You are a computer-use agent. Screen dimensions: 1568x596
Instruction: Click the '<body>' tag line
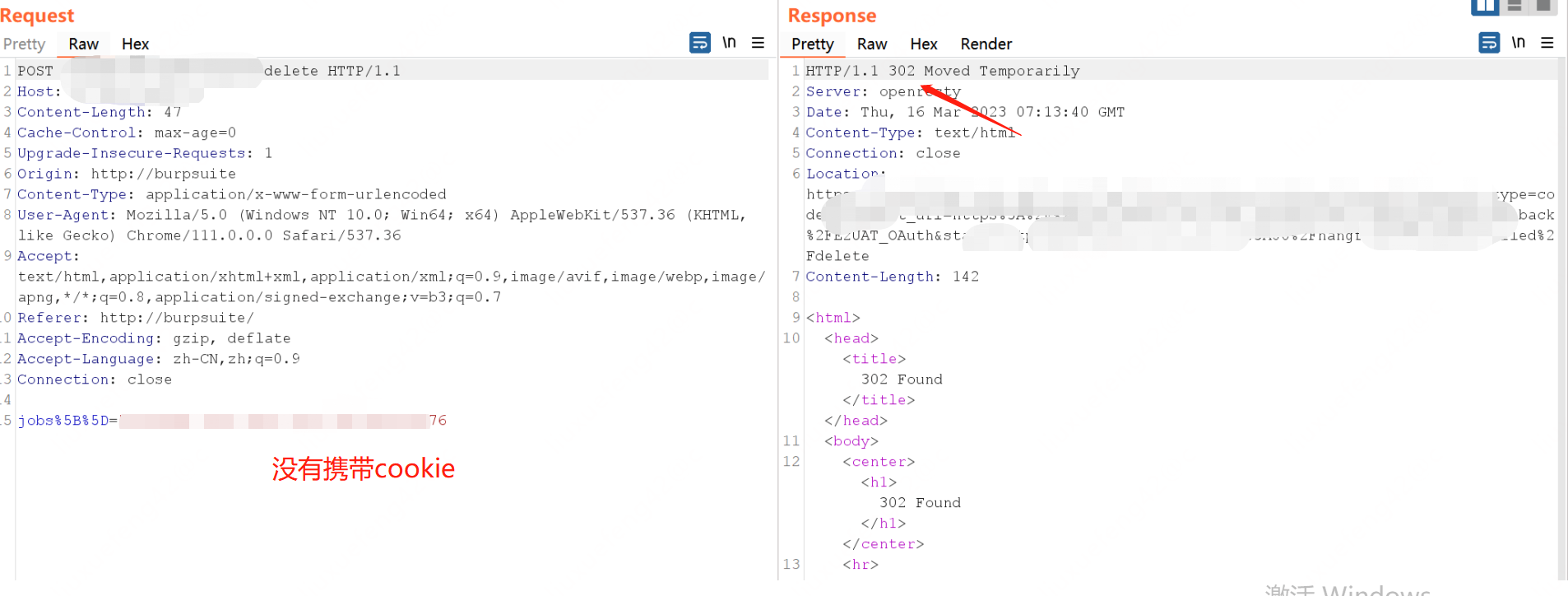click(x=851, y=441)
